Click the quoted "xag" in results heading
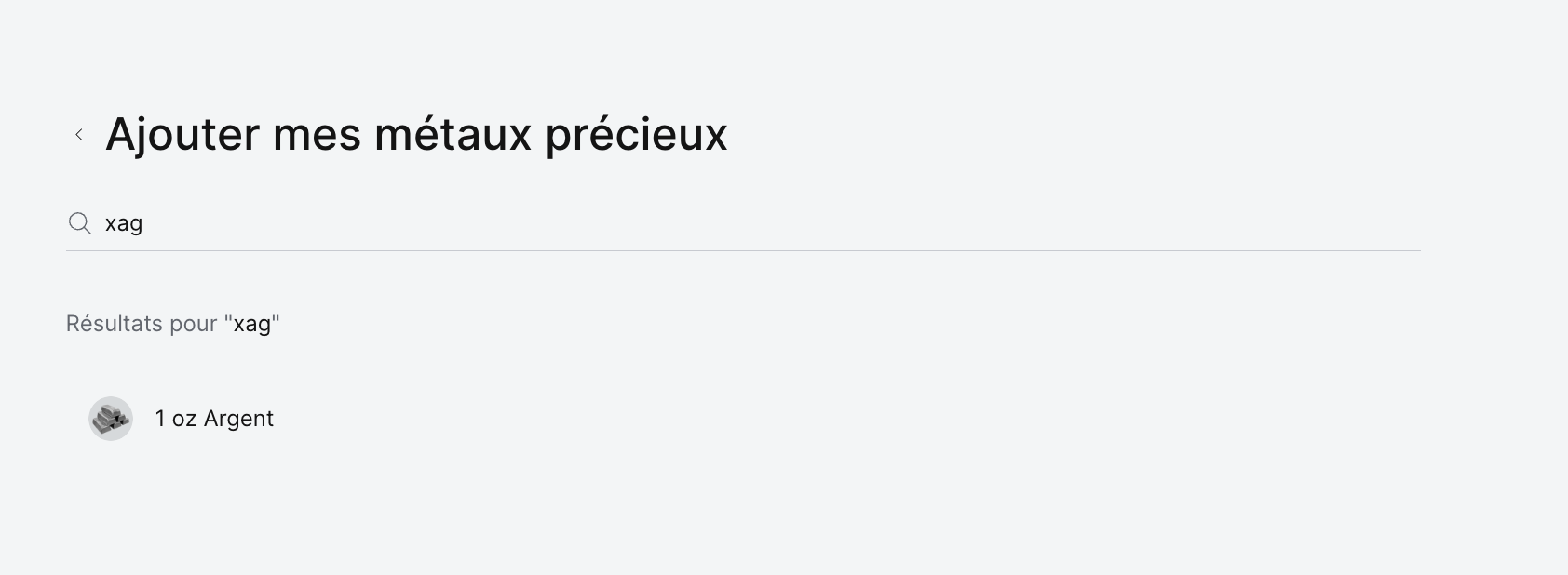Viewport: 1568px width, 575px height. (x=251, y=325)
